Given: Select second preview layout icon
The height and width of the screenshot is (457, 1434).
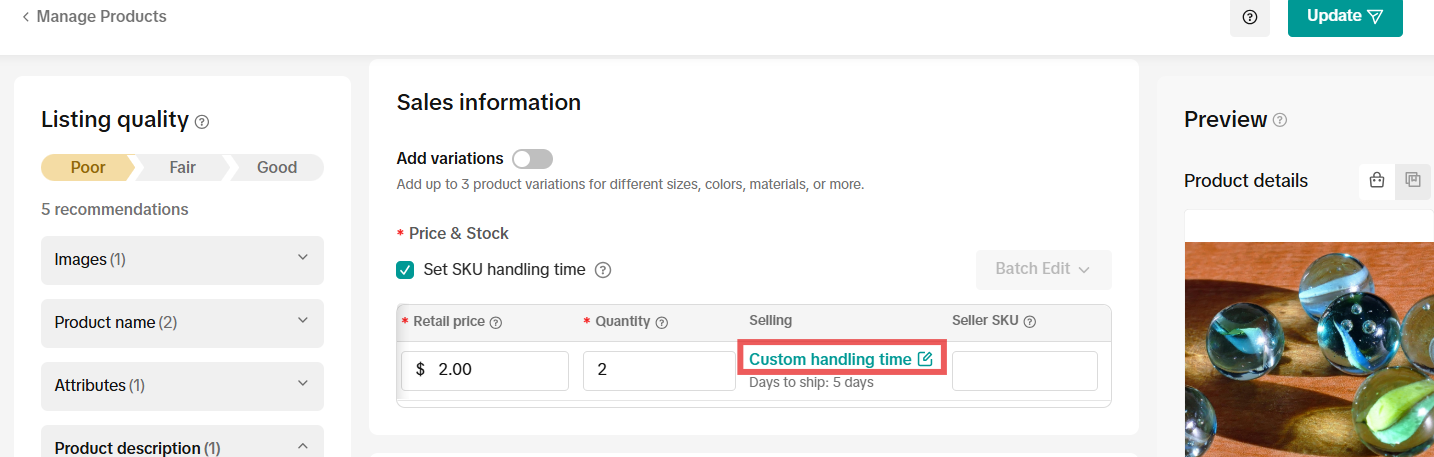Looking at the screenshot, I should click(1413, 181).
